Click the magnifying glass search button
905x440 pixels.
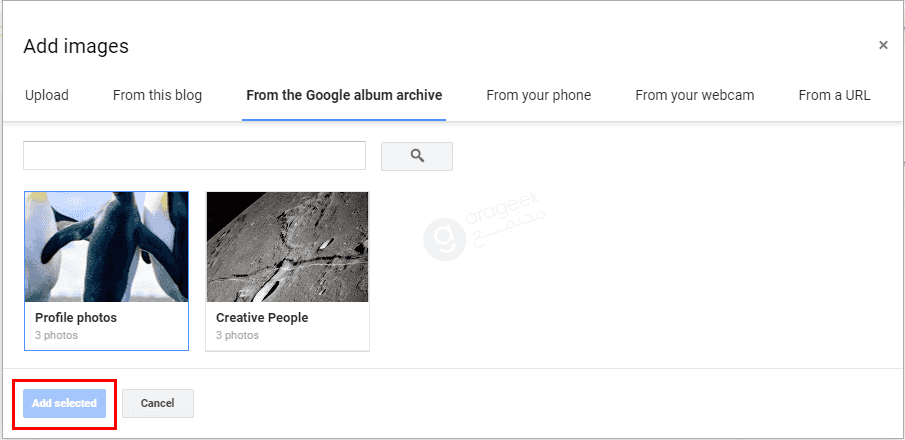tap(417, 156)
